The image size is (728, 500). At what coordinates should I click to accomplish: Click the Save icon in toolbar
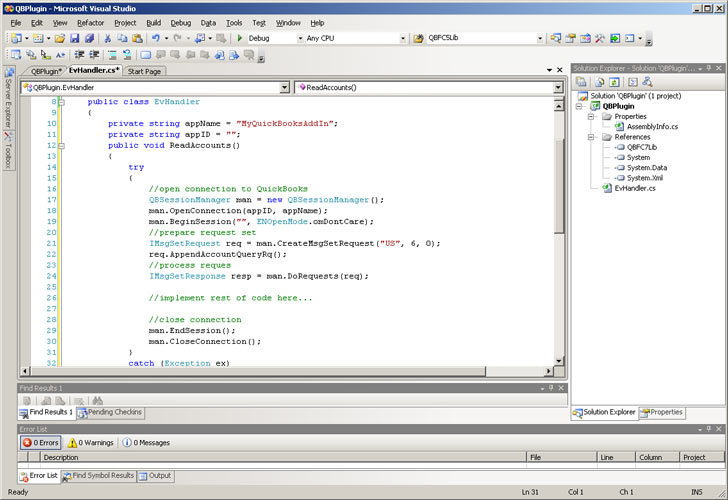pos(73,38)
